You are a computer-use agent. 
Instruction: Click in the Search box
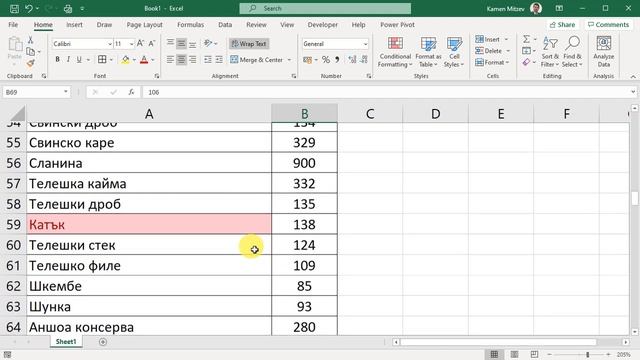tap(325, 9)
